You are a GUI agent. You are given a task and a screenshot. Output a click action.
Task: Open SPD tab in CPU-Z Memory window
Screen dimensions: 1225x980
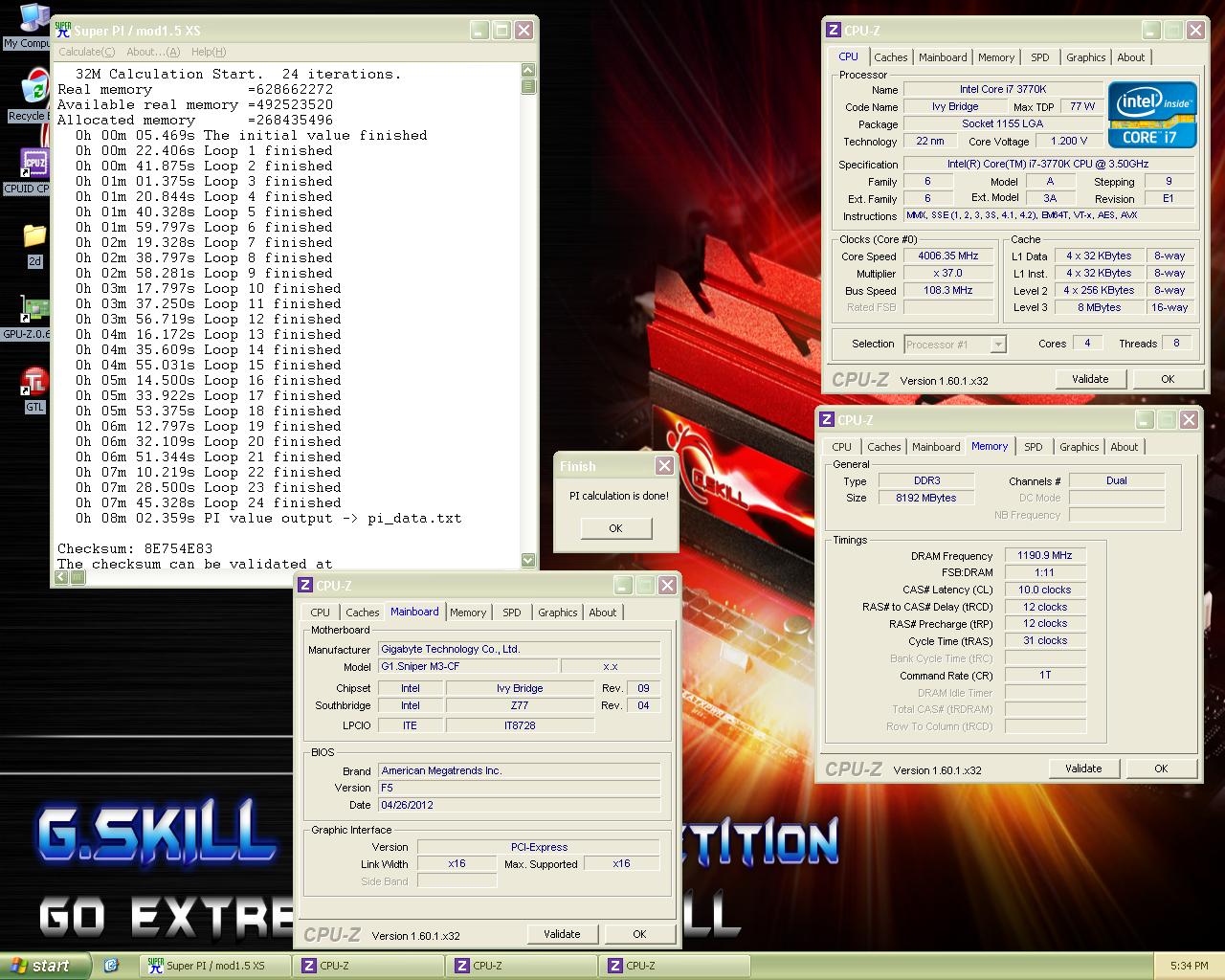coord(1033,447)
